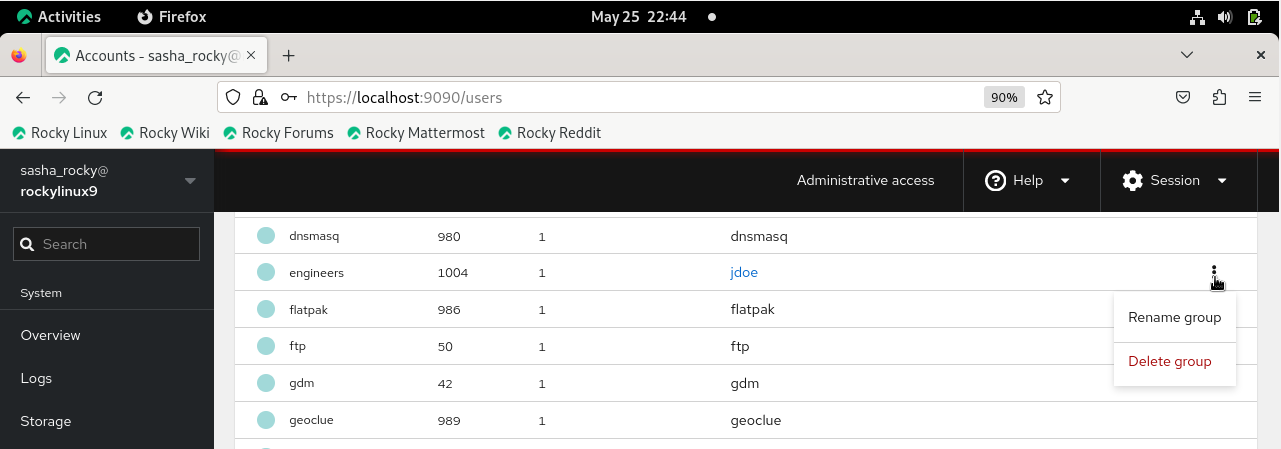Viewport: 1281px width, 449px height.
Task: Expand the Session dropdown menu
Action: coord(1174,181)
